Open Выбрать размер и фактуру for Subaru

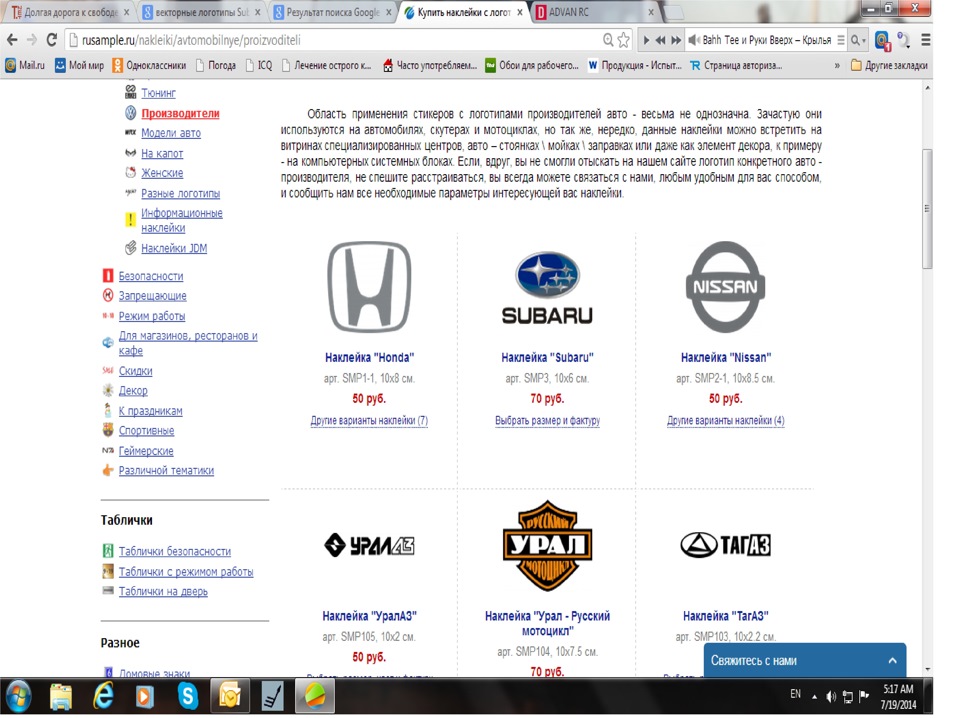tap(547, 421)
